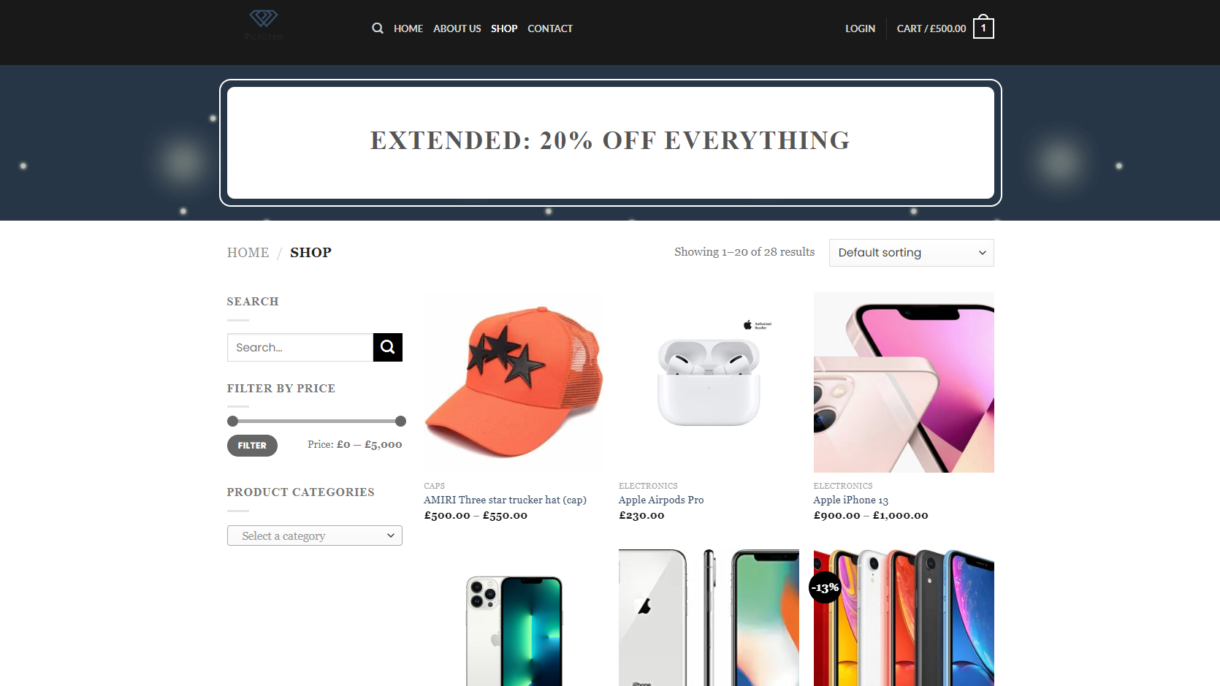Submit search with black magnifier button
The width and height of the screenshot is (1220, 686).
[x=388, y=347]
